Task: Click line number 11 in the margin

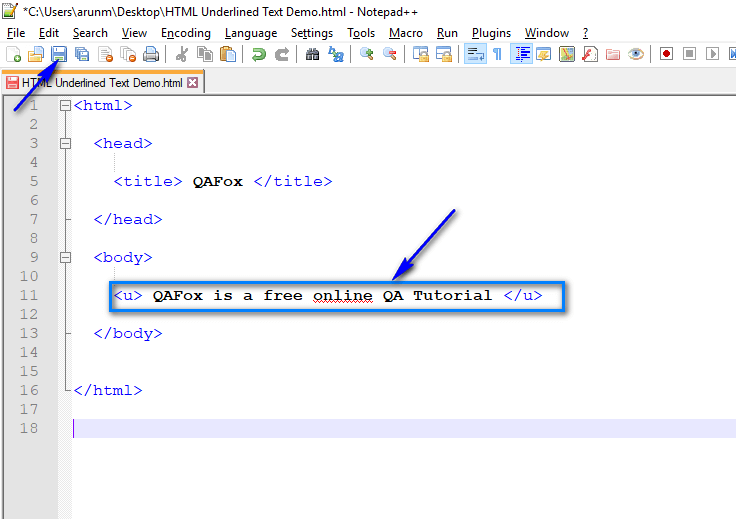Action: (29, 296)
